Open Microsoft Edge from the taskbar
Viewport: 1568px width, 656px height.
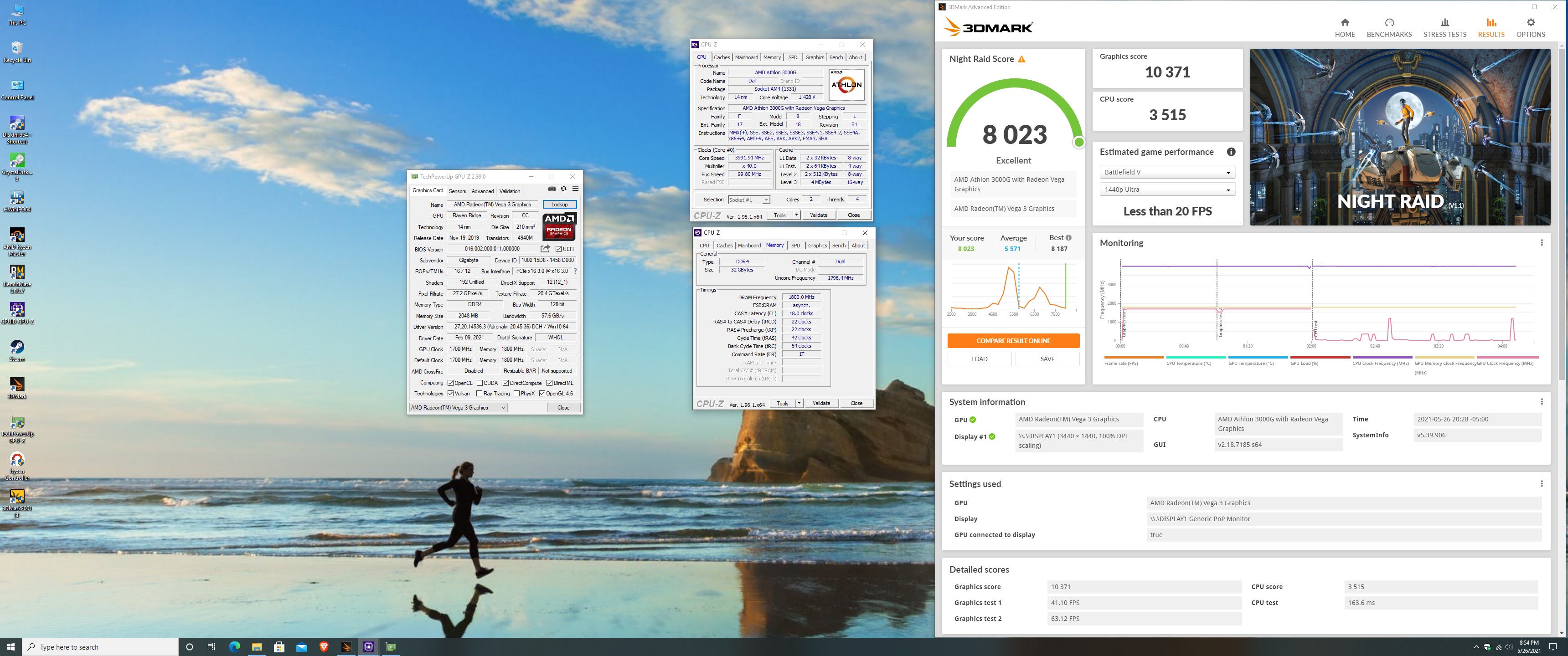tap(234, 647)
